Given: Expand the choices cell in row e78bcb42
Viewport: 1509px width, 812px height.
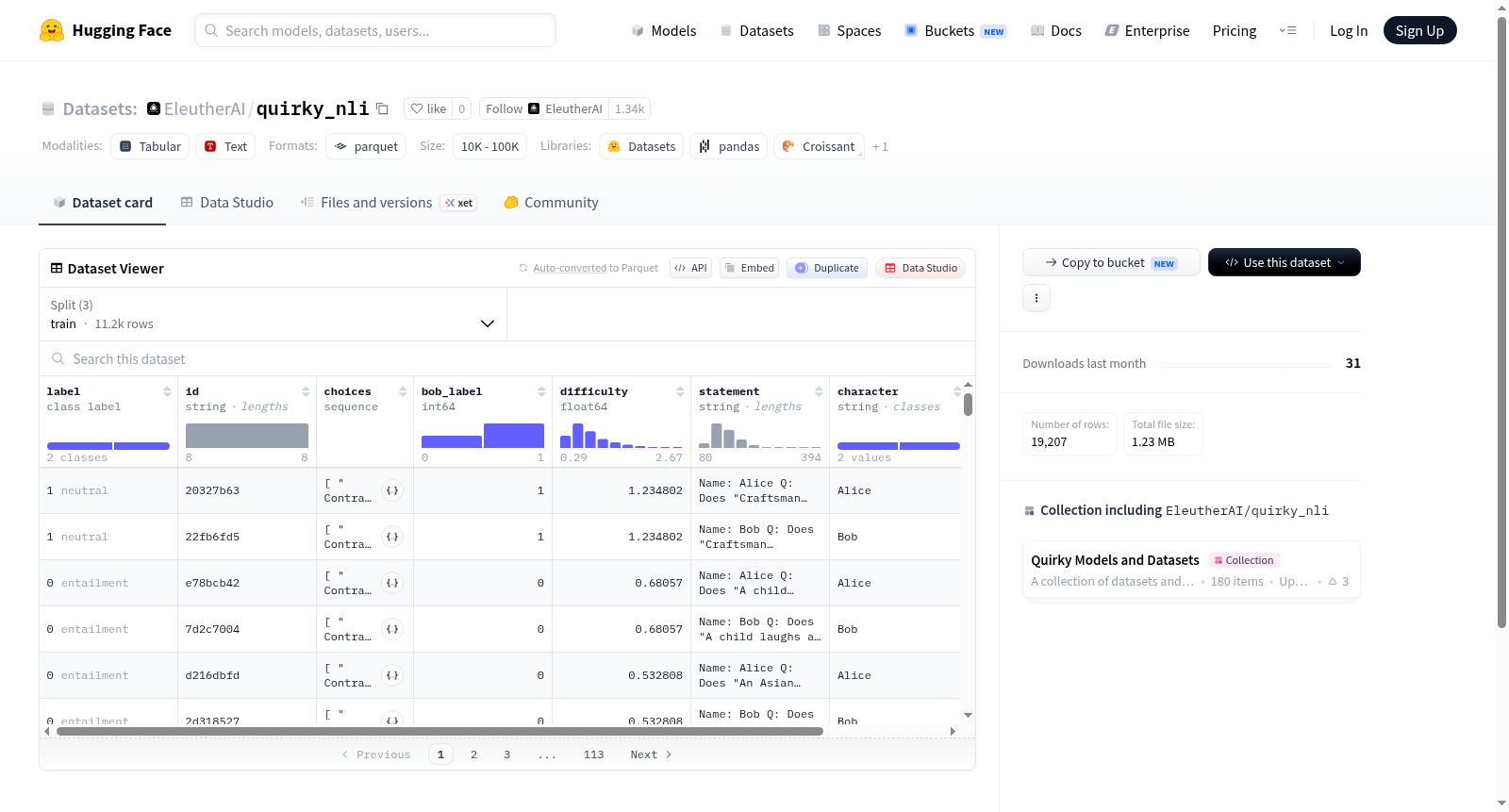Looking at the screenshot, I should (x=392, y=583).
